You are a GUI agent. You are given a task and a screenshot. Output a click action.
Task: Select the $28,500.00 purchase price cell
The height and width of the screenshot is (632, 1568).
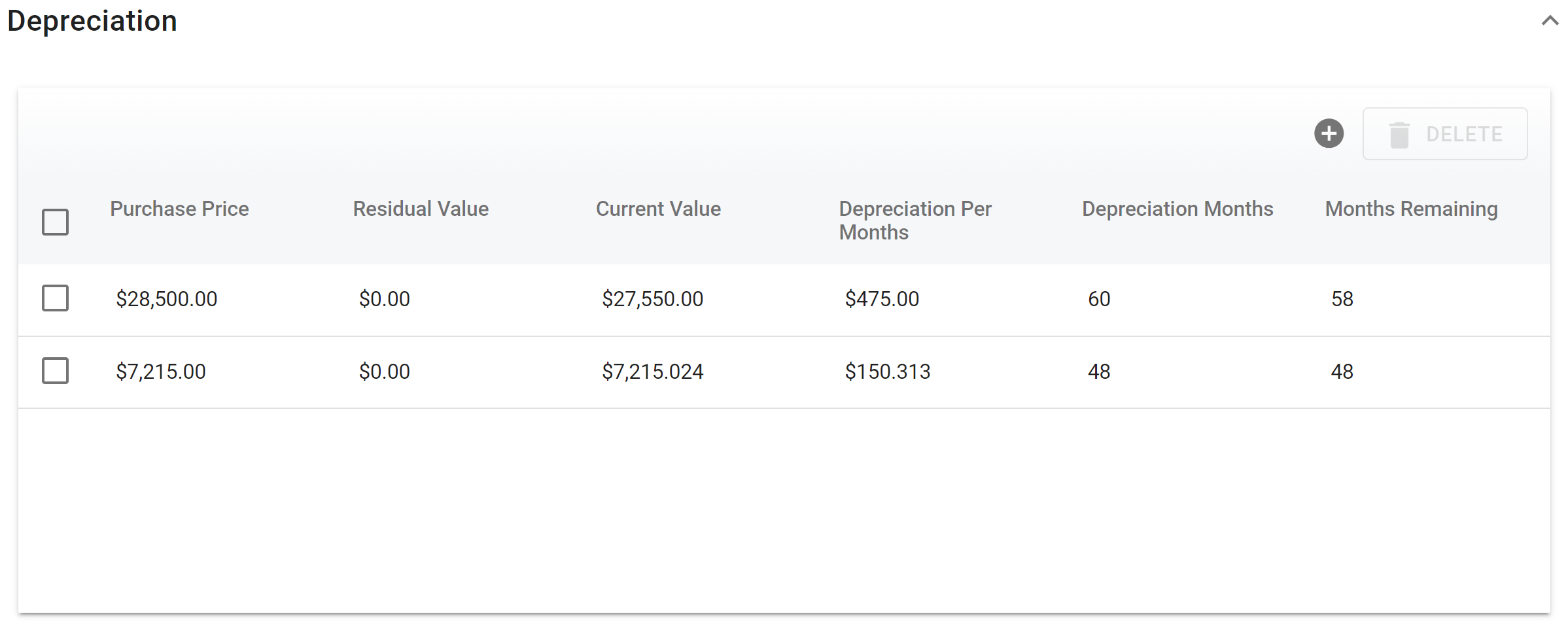[x=167, y=299]
